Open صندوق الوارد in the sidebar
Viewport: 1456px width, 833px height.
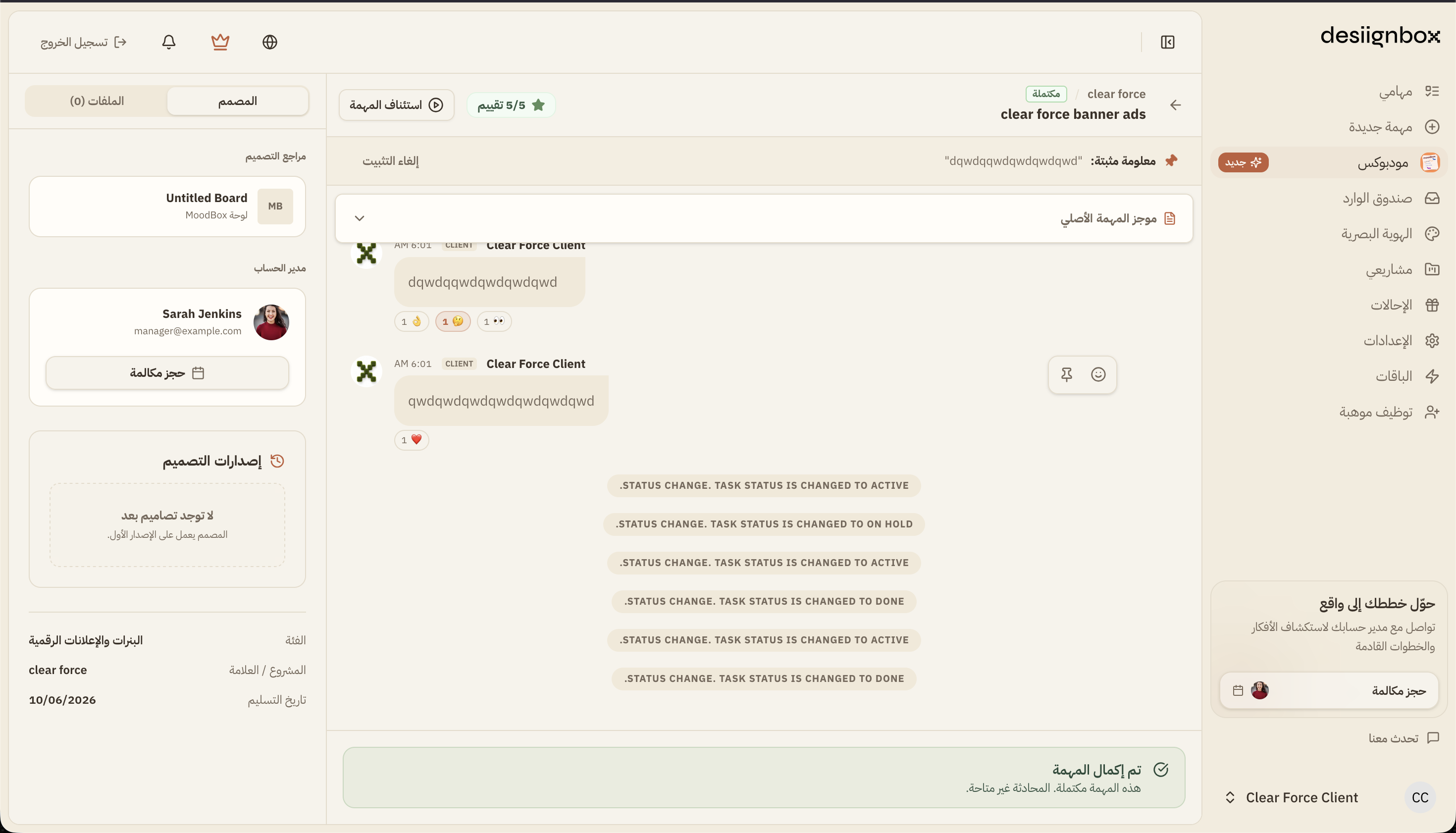tap(1328, 198)
